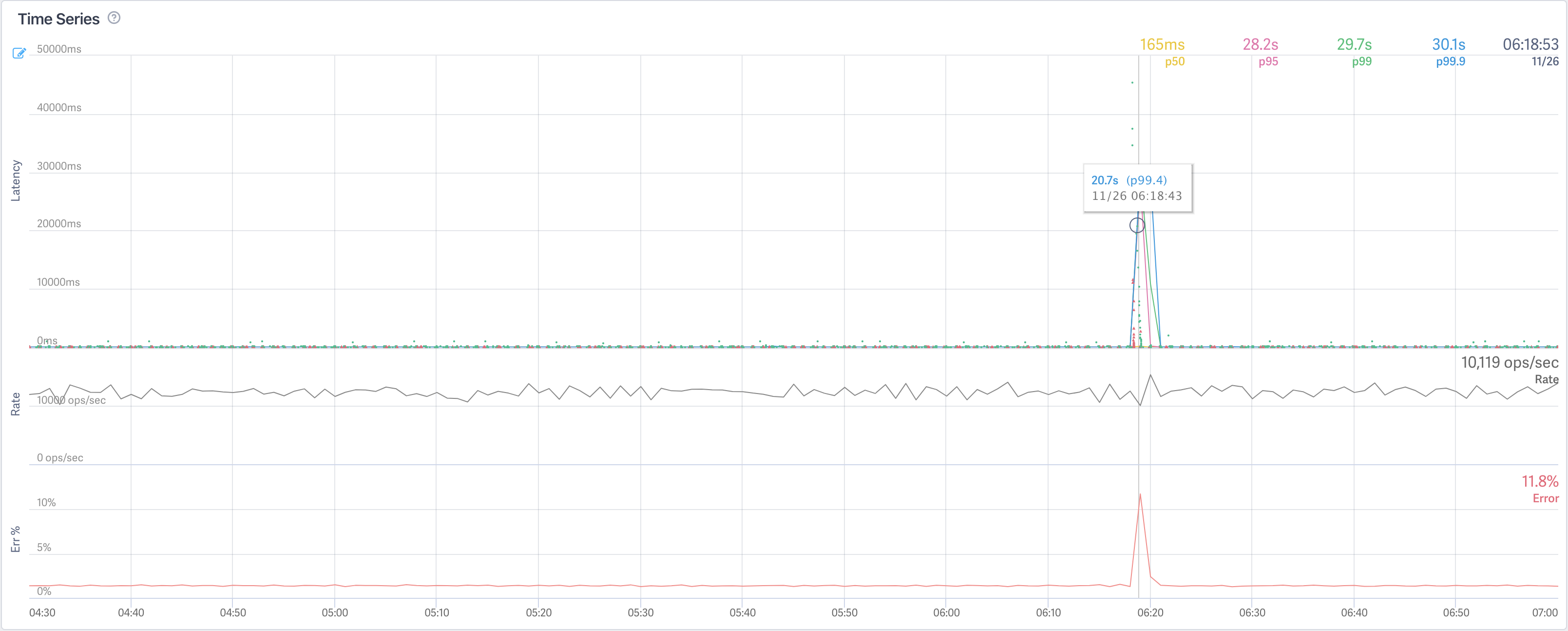Click the 05:50 time axis label
1568x631 pixels.
pos(844,612)
